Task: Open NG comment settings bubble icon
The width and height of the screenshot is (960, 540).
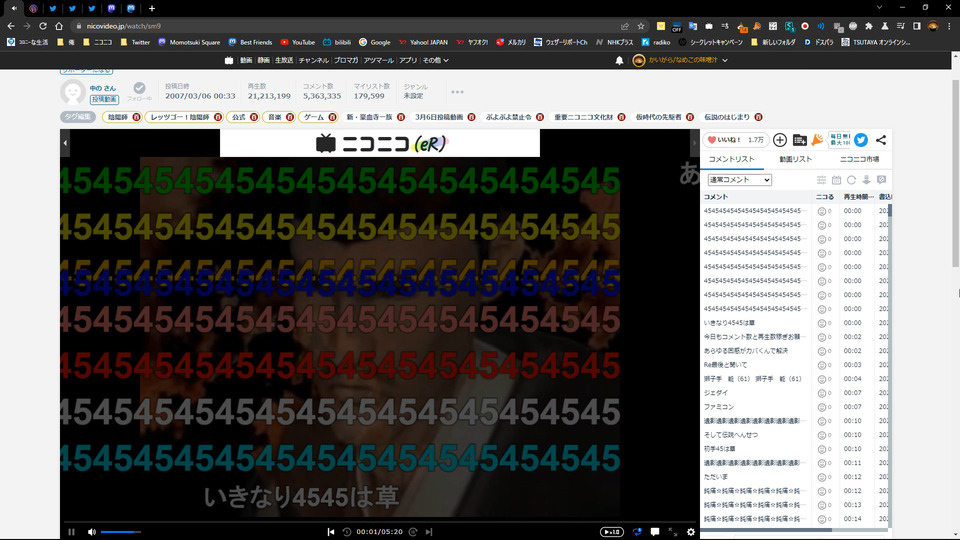Action: (x=882, y=180)
